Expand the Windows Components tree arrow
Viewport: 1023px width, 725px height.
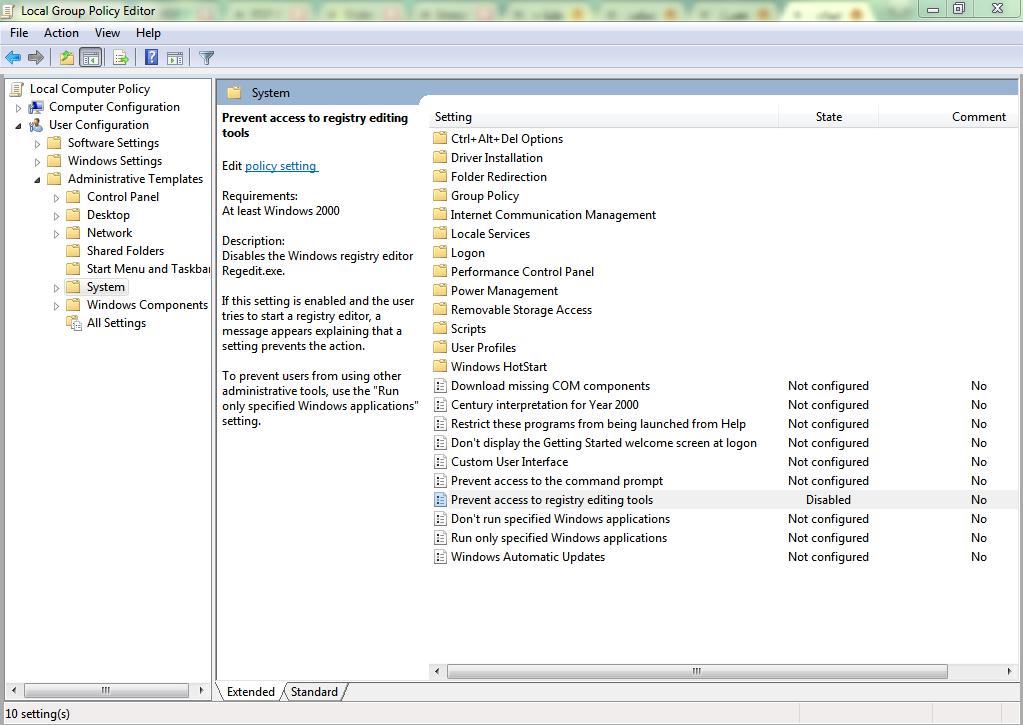pyautogui.click(x=57, y=305)
